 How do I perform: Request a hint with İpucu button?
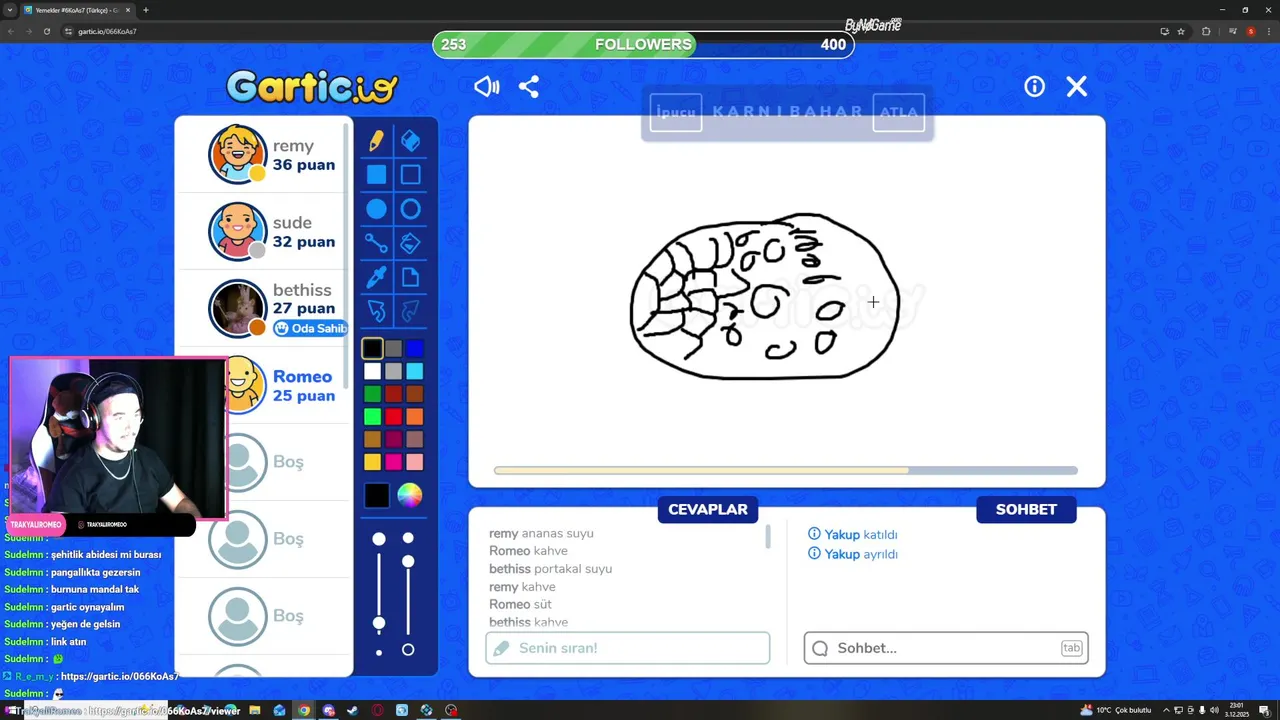676,112
